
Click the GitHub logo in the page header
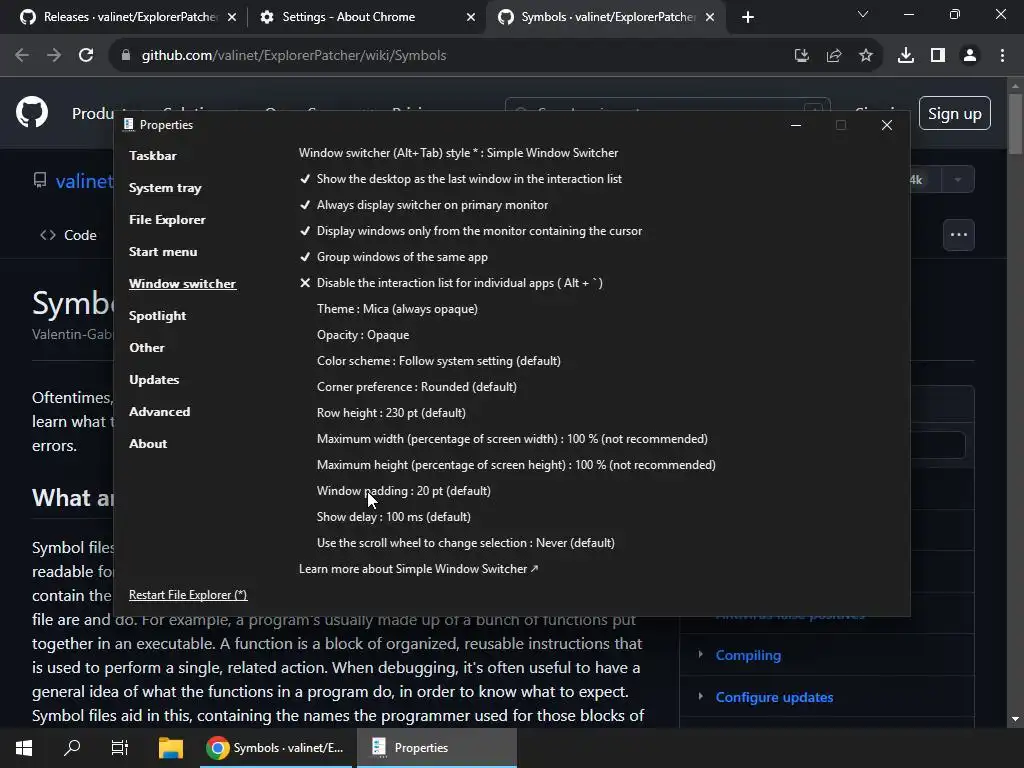[32, 112]
